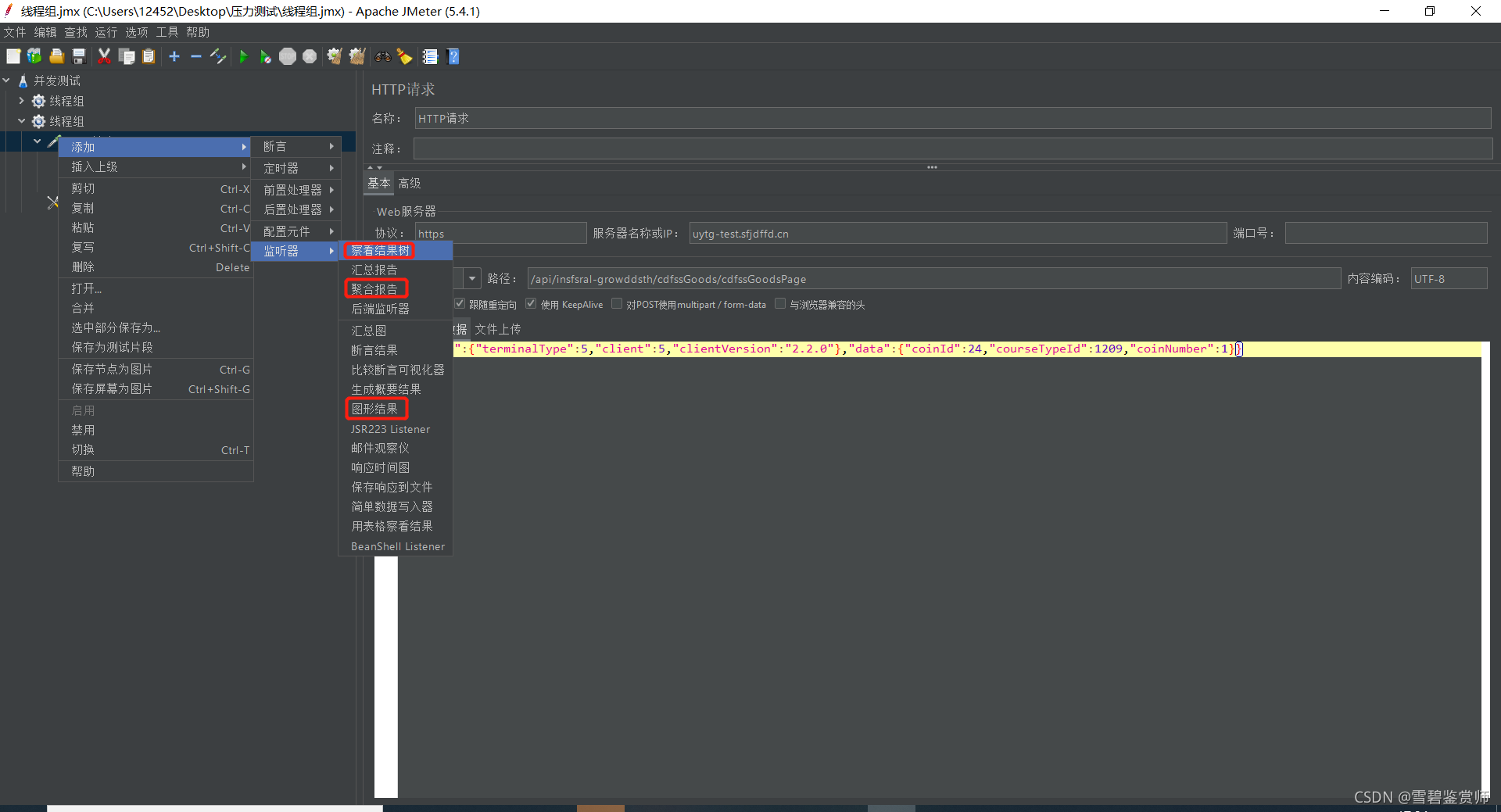Save the test plan with floppy icon
This screenshot has width=1501, height=812.
point(78,56)
